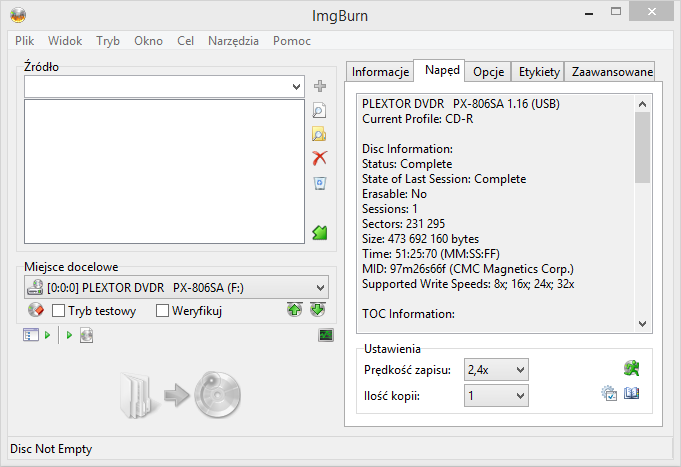The height and width of the screenshot is (467, 681).
Task: Click the disc info scrollbar thumb
Action: coord(642,148)
